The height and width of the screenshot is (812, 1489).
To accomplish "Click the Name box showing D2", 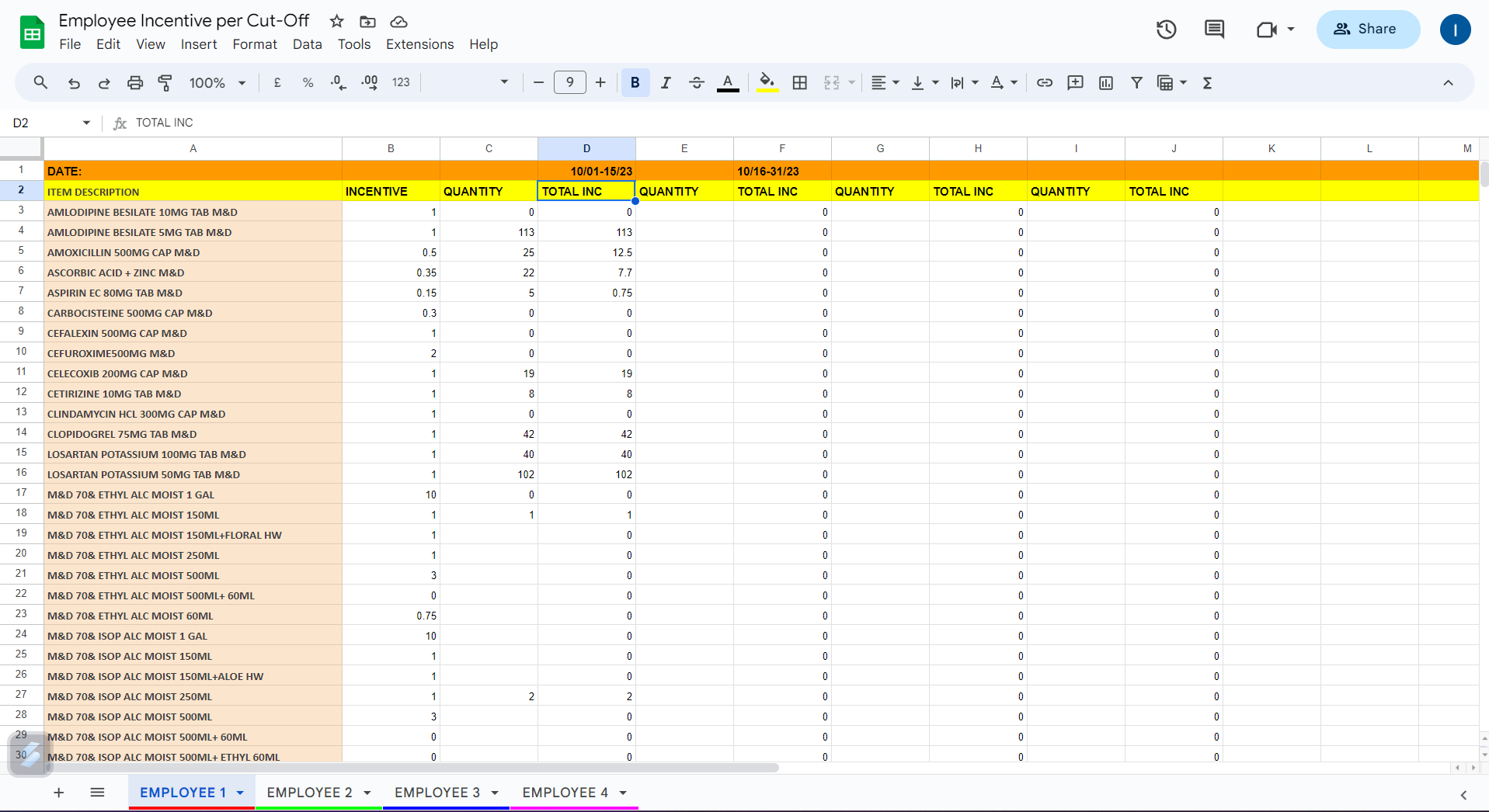I will [x=51, y=123].
